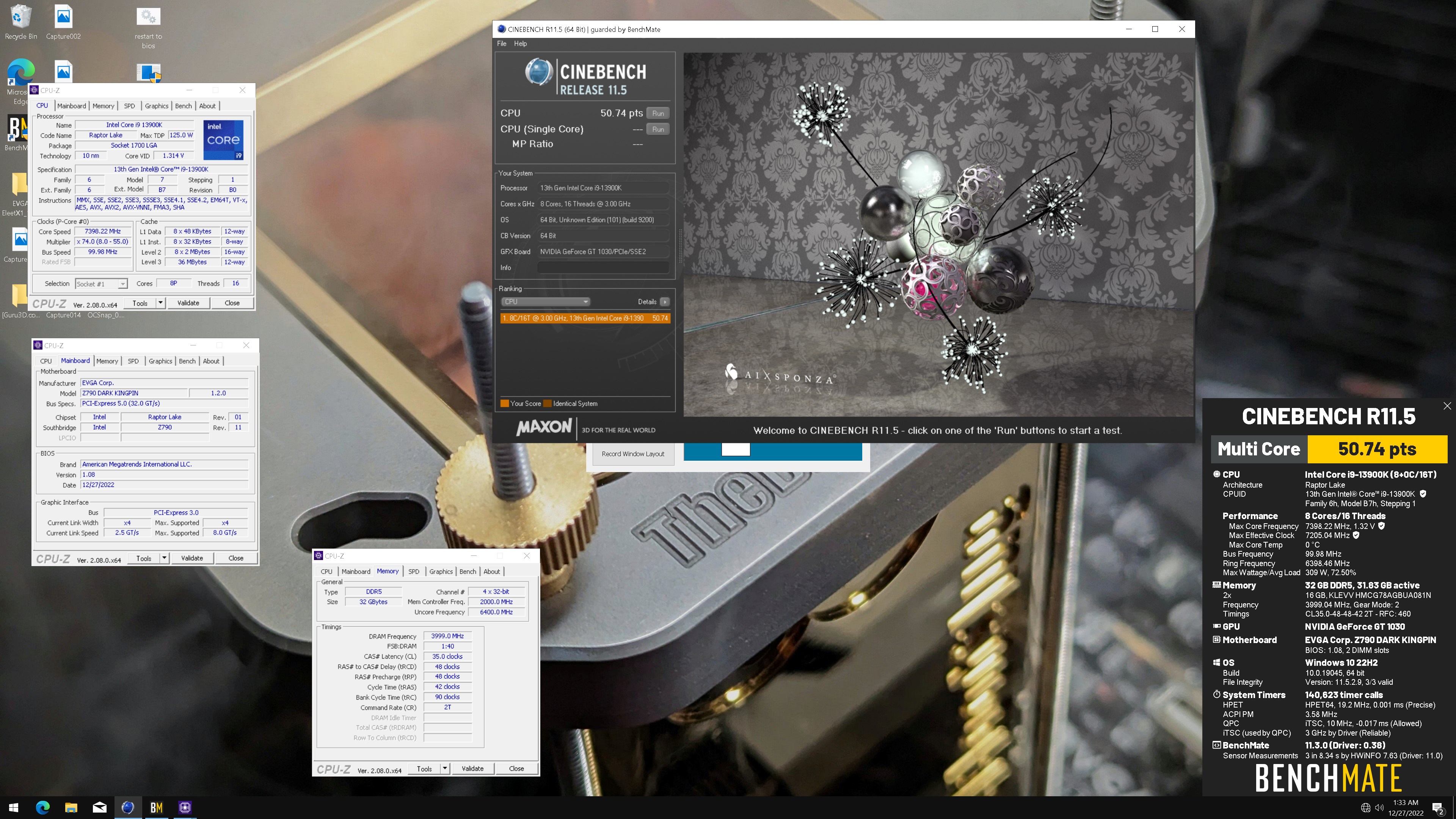1456x819 pixels.
Task: Expand Tools arrow in CPU-Z Memory window
Action: pyautogui.click(x=445, y=768)
